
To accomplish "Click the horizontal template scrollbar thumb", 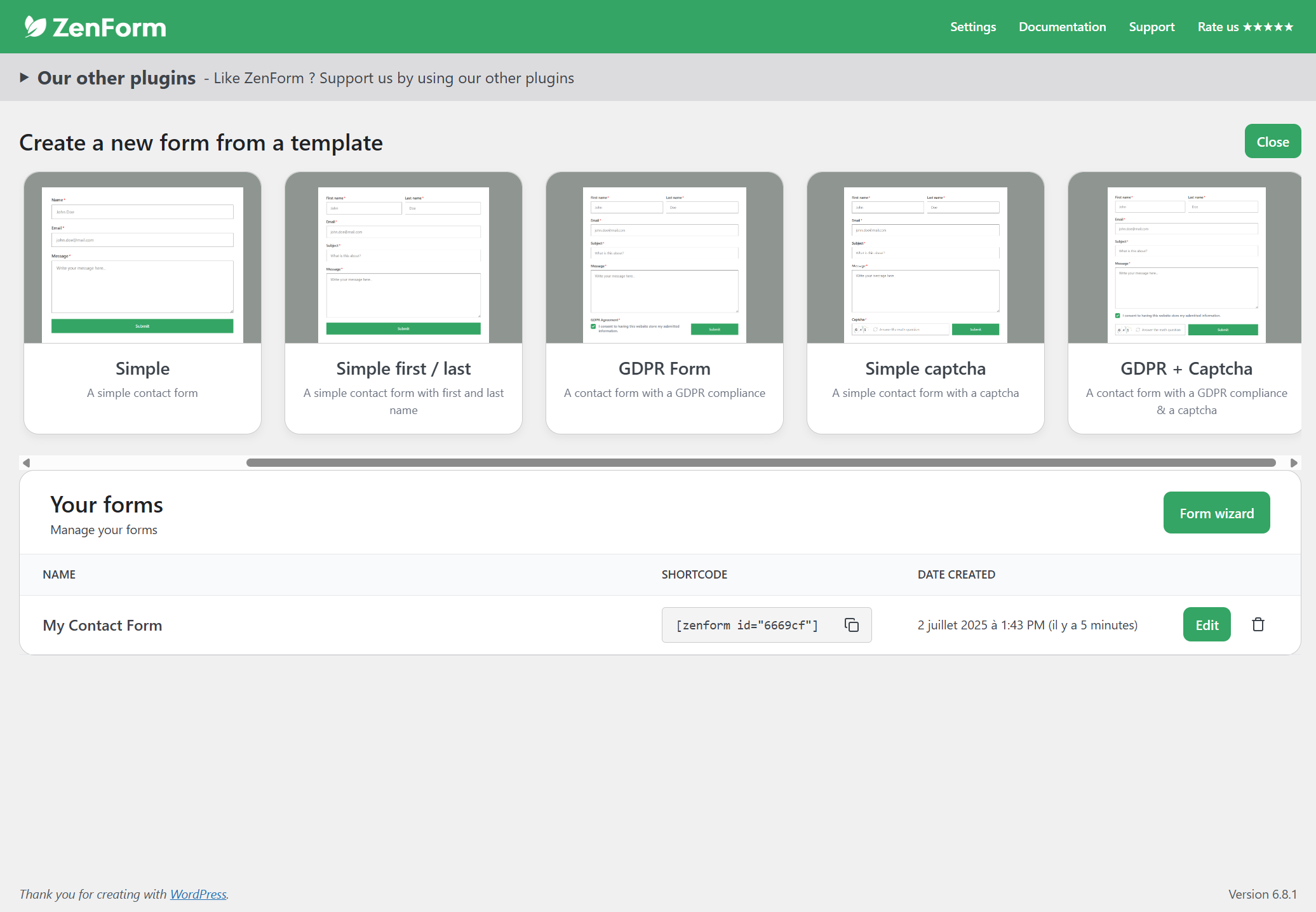I will [x=761, y=463].
